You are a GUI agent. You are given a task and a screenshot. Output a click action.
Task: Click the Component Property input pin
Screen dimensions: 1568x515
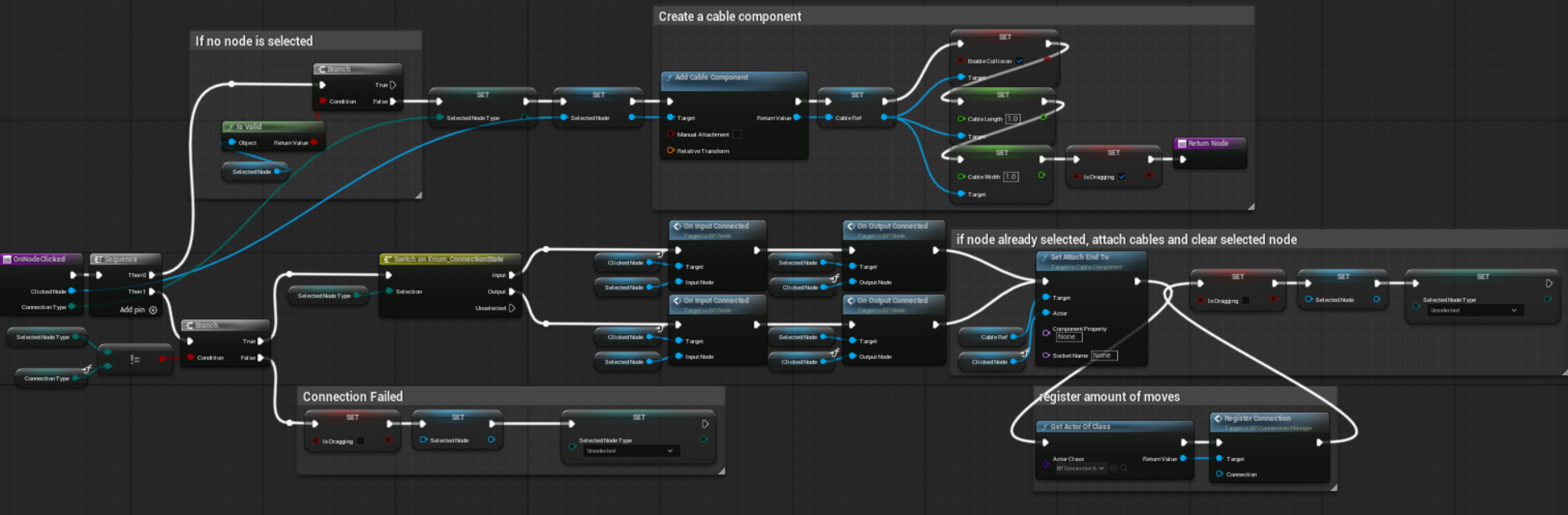pyautogui.click(x=1046, y=332)
